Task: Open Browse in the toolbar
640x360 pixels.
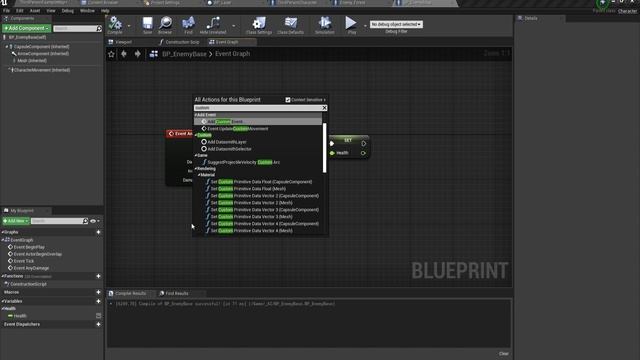Action: click(x=165, y=24)
